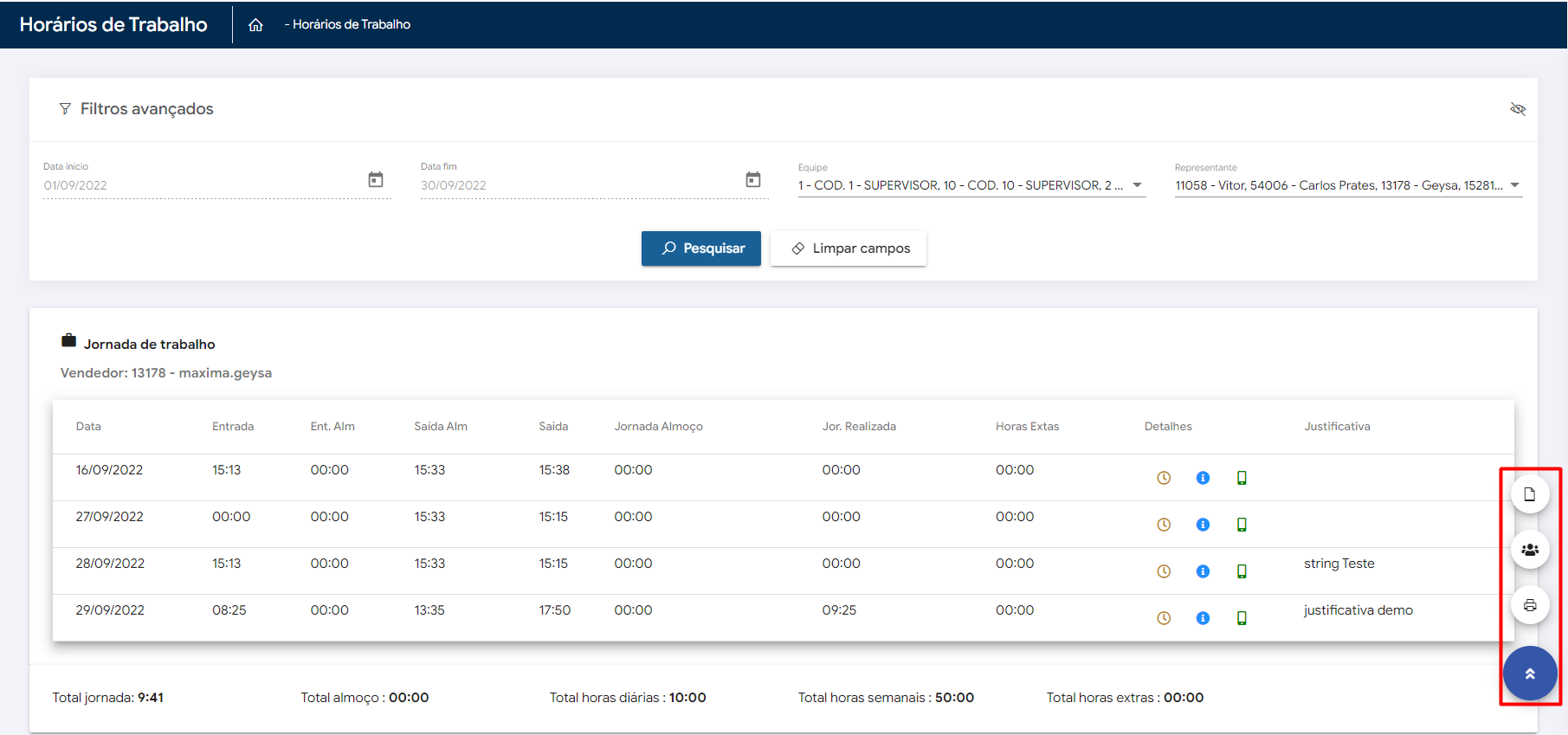Screen dimensions: 1568x735
Task: Click the printer floating button
Action: (x=1529, y=605)
